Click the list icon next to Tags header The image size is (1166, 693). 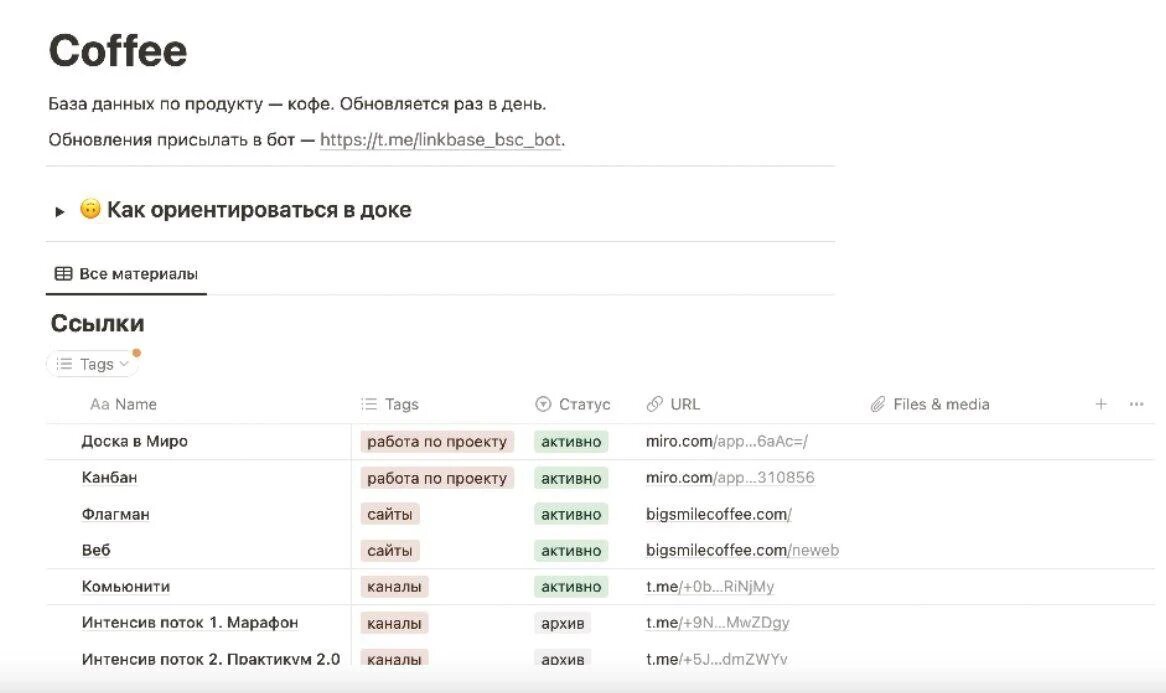pos(367,404)
